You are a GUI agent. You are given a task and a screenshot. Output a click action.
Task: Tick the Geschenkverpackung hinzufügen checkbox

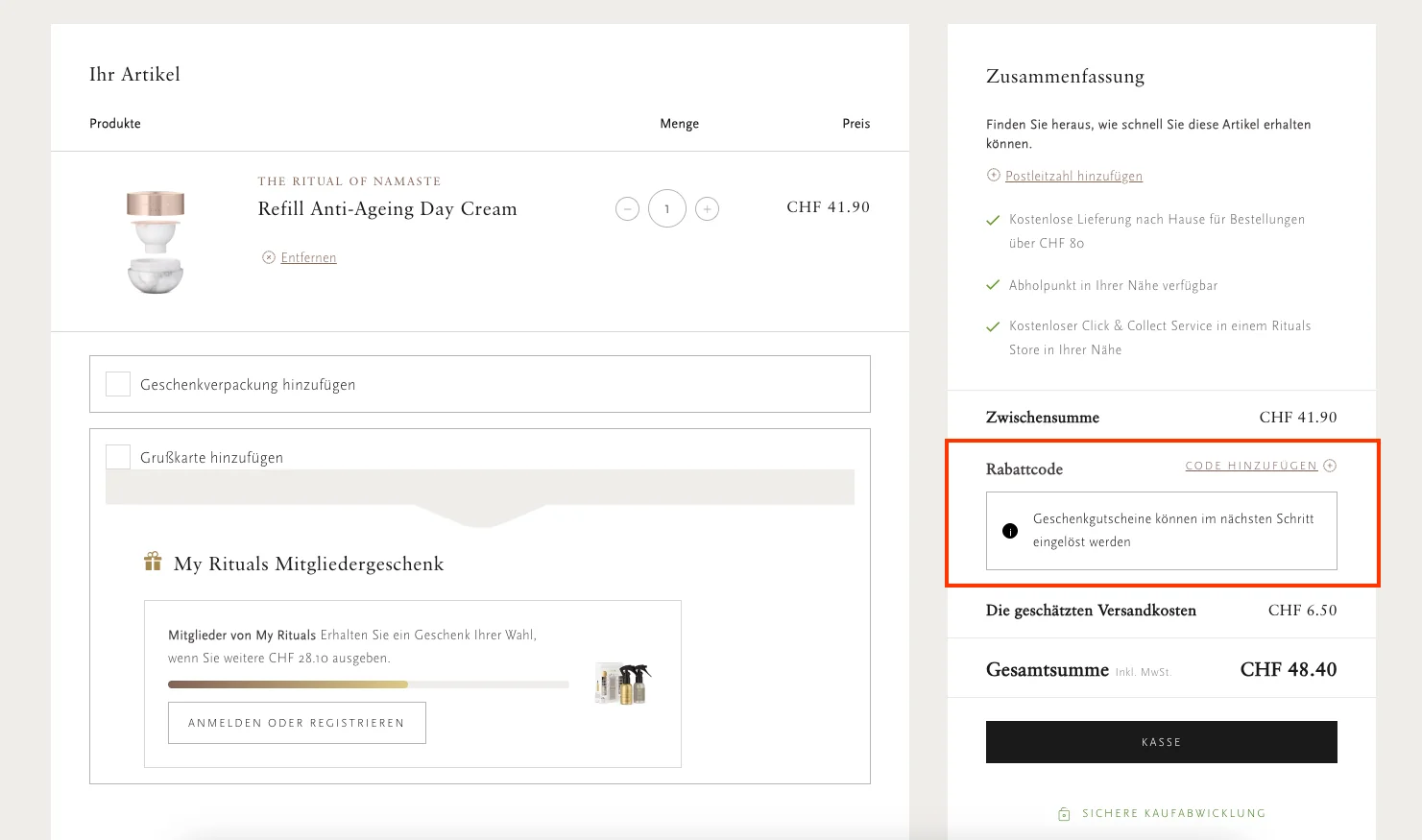tap(118, 384)
